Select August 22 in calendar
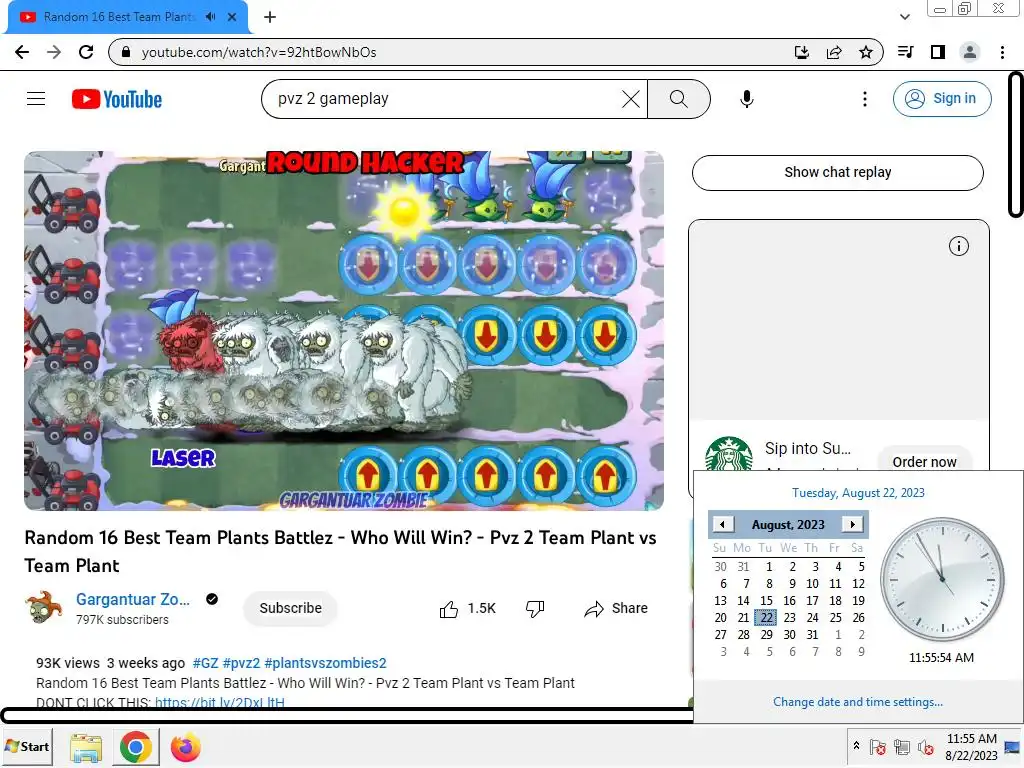The width and height of the screenshot is (1024, 768). pos(767,618)
